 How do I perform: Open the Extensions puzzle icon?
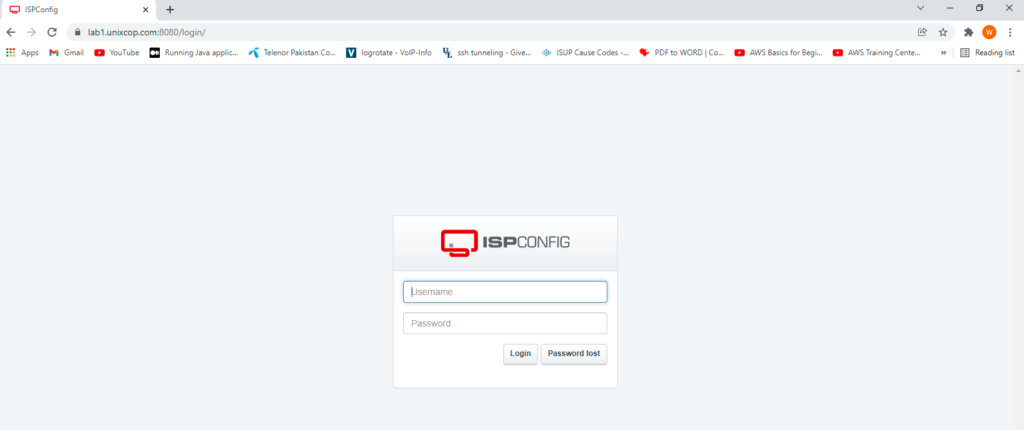click(x=968, y=32)
